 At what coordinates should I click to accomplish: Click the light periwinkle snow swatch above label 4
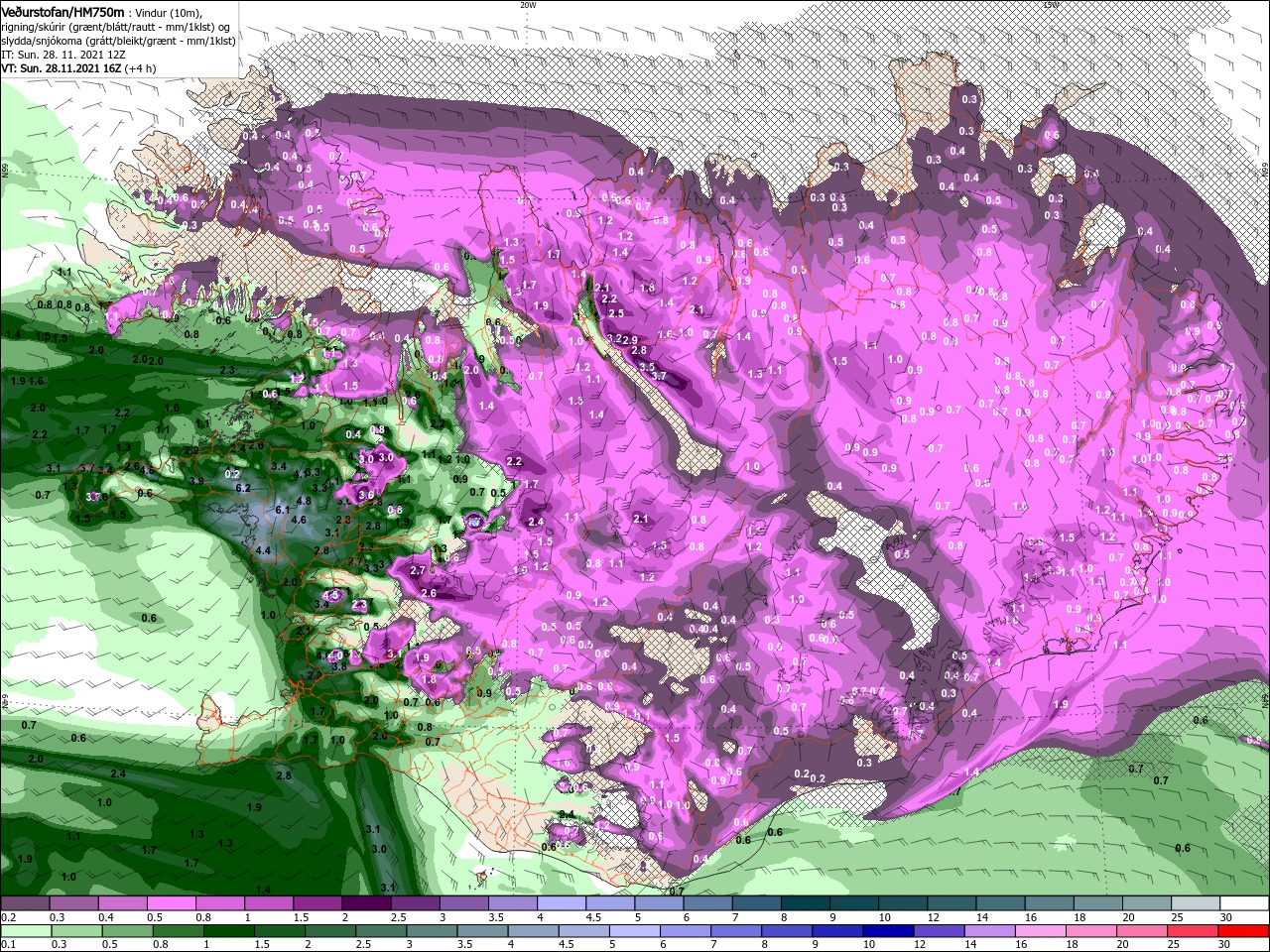pos(562,903)
